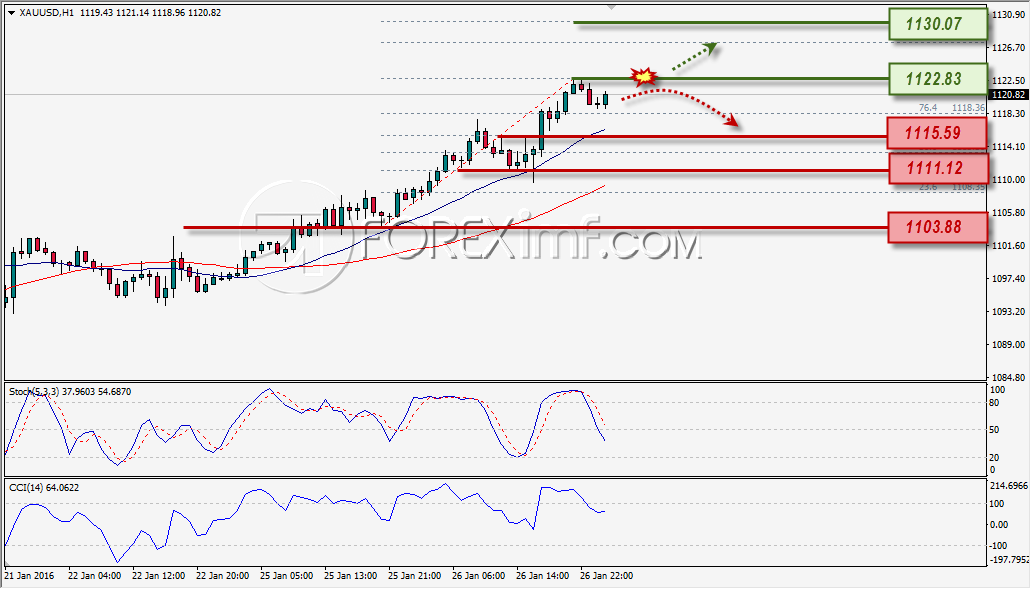Select the 1111.12 support level label
Image resolution: width=1031 pixels, height=589 pixels.
tap(938, 168)
